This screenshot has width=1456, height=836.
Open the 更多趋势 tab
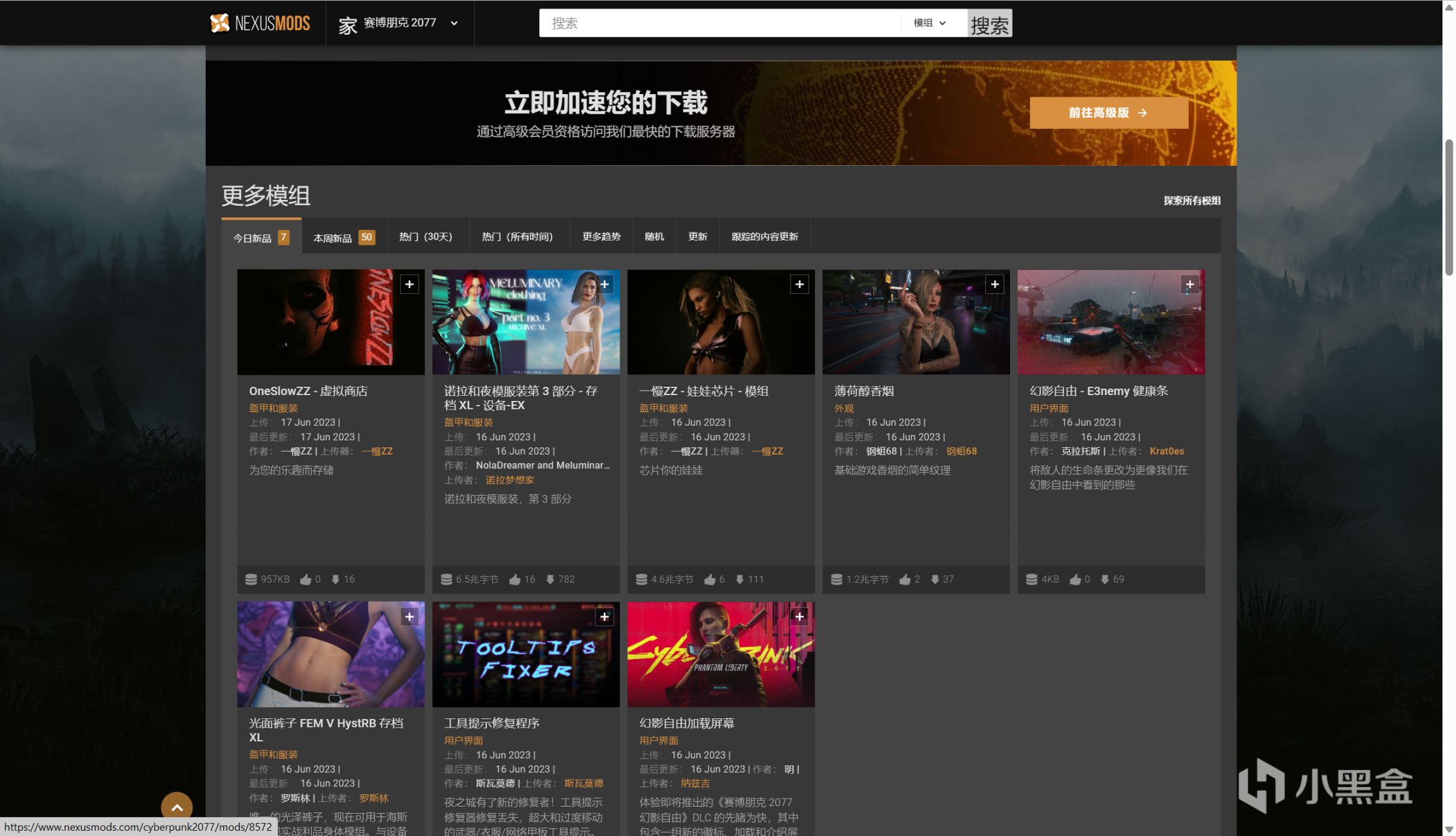[x=601, y=236]
